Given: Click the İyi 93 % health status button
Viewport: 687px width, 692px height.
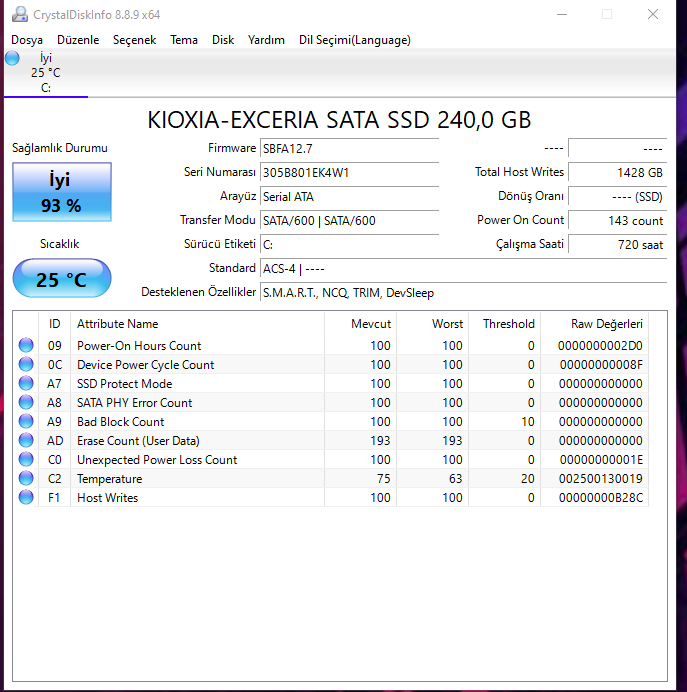Looking at the screenshot, I should pos(62,192).
